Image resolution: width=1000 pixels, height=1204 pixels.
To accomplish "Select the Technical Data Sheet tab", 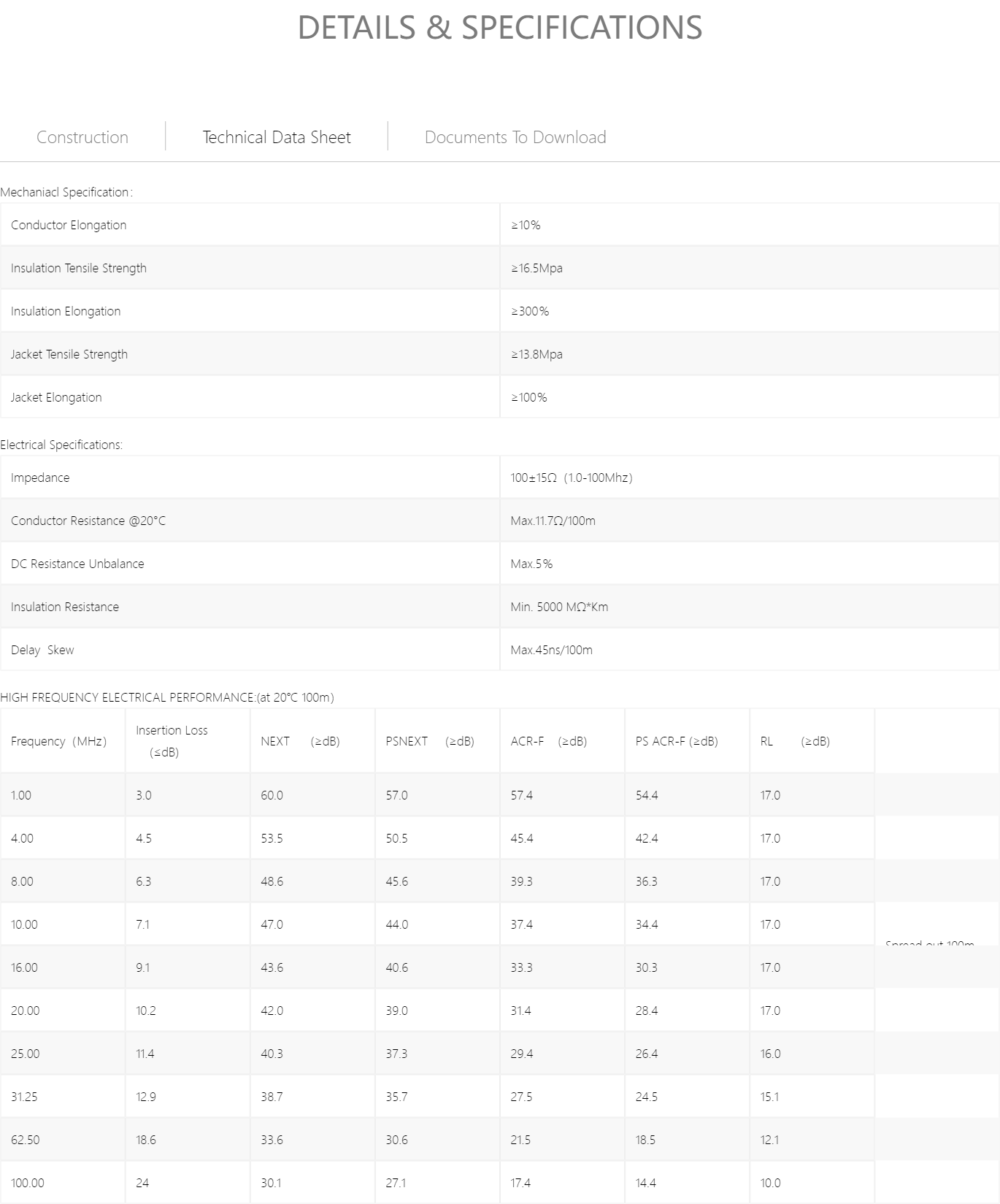I will click(277, 137).
